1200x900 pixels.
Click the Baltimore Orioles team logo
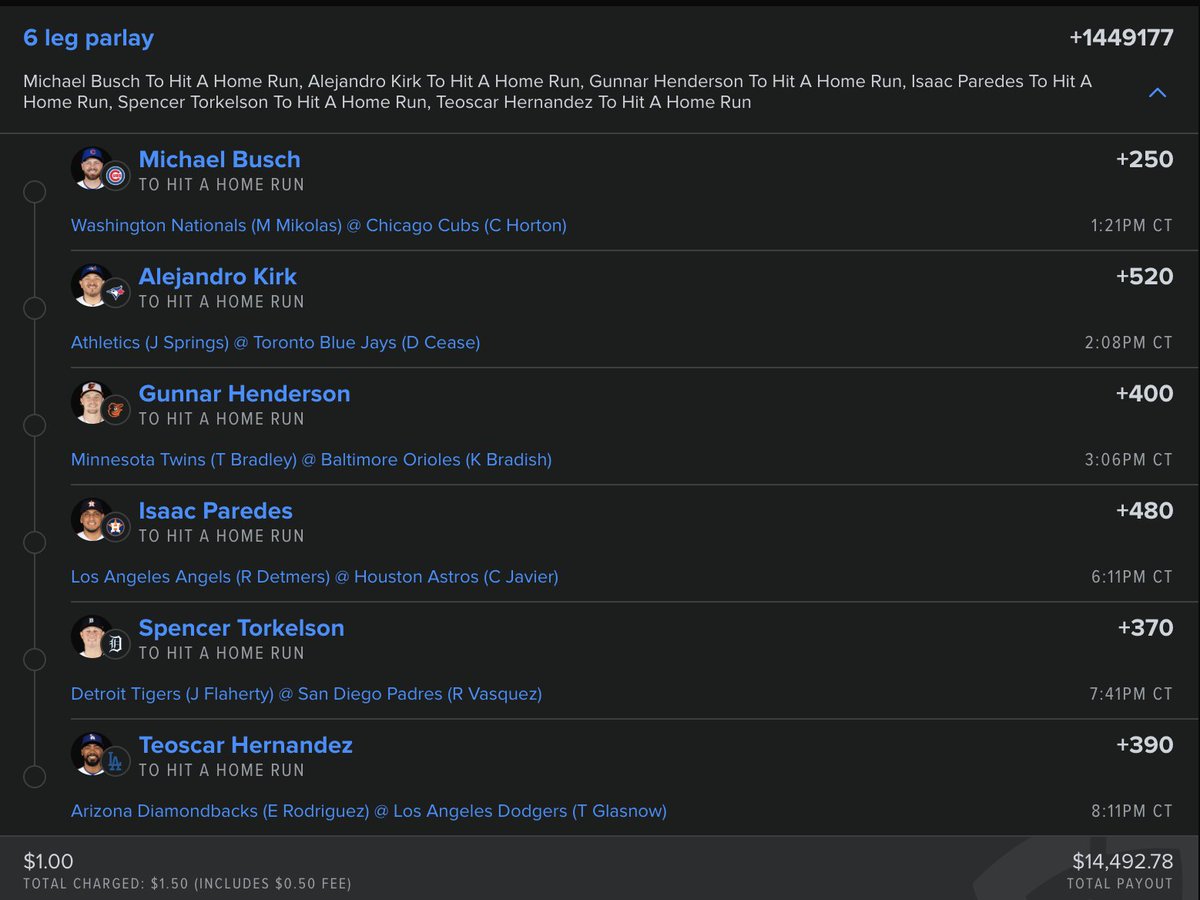[117, 410]
